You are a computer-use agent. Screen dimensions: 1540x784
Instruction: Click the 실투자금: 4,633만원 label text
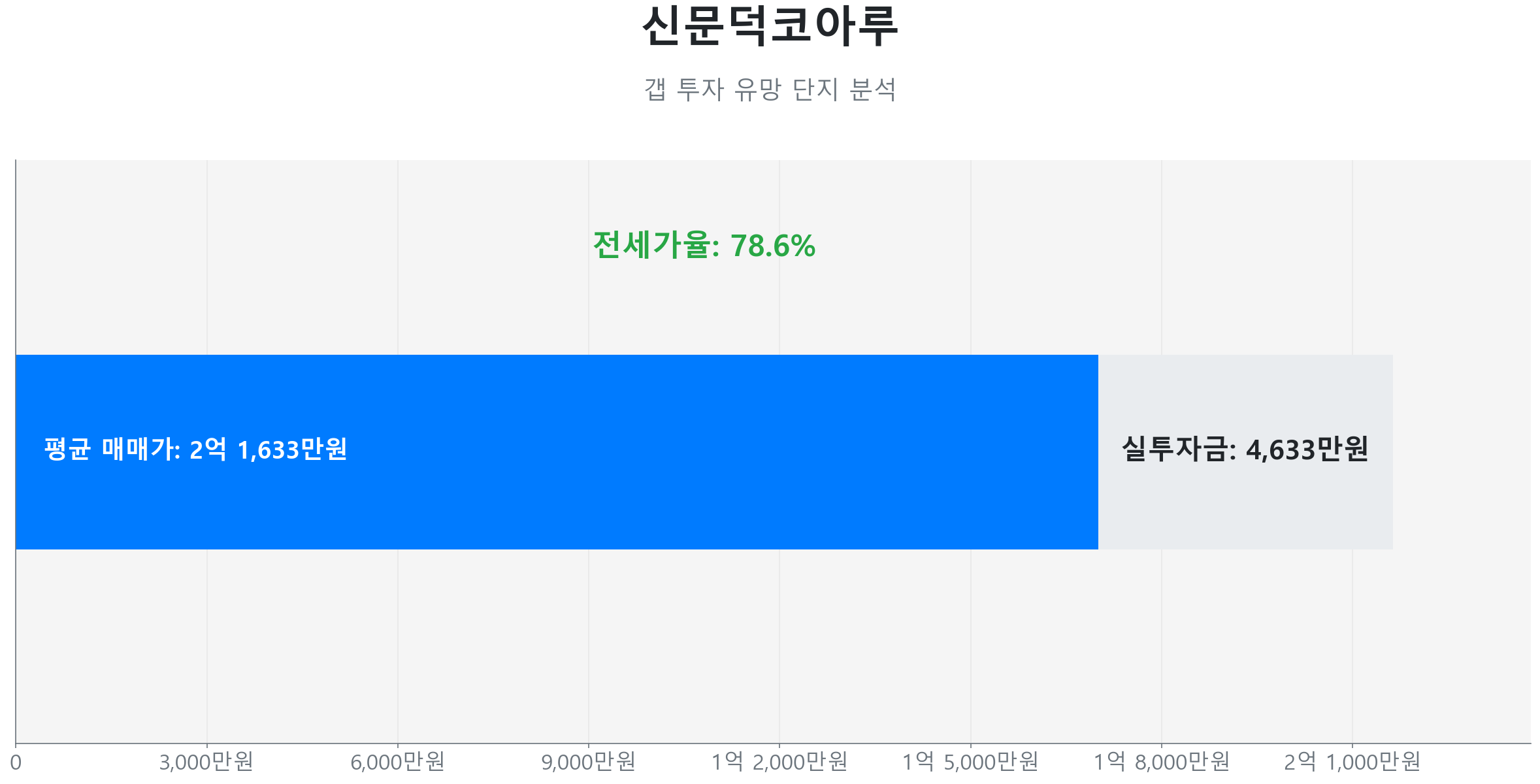tap(1245, 449)
